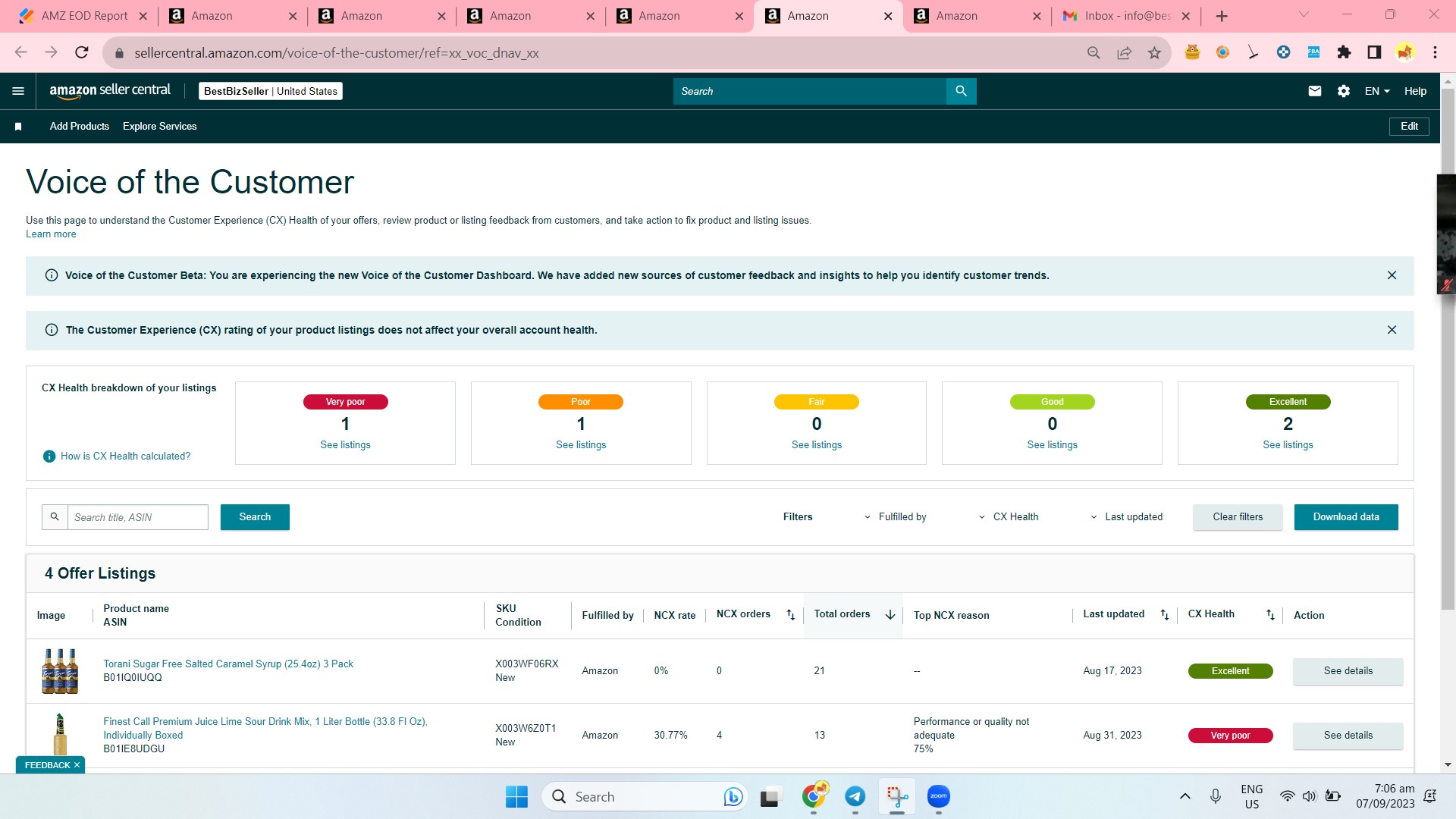The image size is (1456, 819).
Task: Open the settings gear icon
Action: click(x=1344, y=91)
